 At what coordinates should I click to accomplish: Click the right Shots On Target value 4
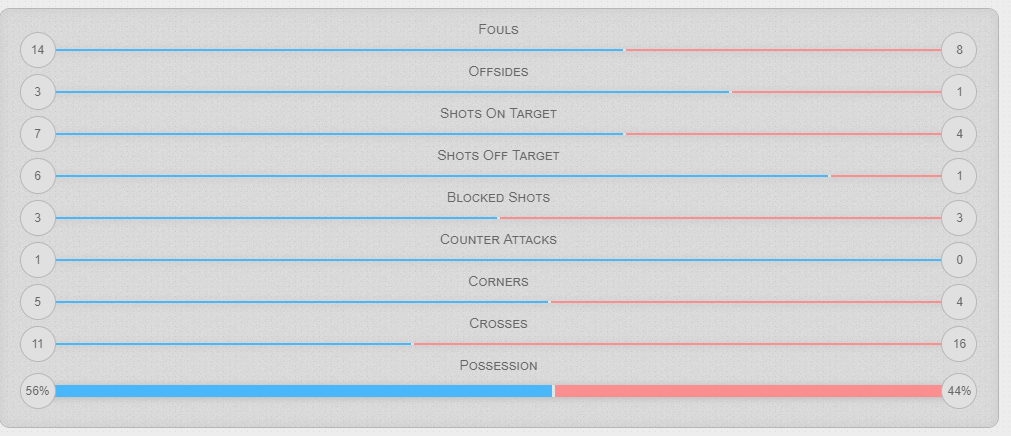pyautogui.click(x=959, y=134)
